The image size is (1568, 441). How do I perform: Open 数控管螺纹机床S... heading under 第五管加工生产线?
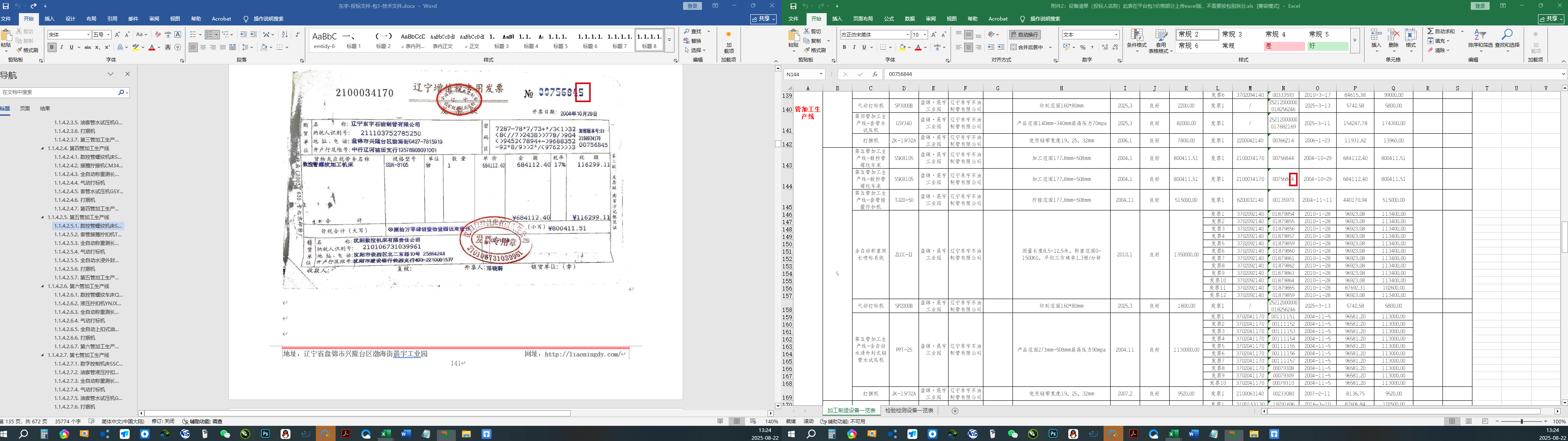click(88, 226)
